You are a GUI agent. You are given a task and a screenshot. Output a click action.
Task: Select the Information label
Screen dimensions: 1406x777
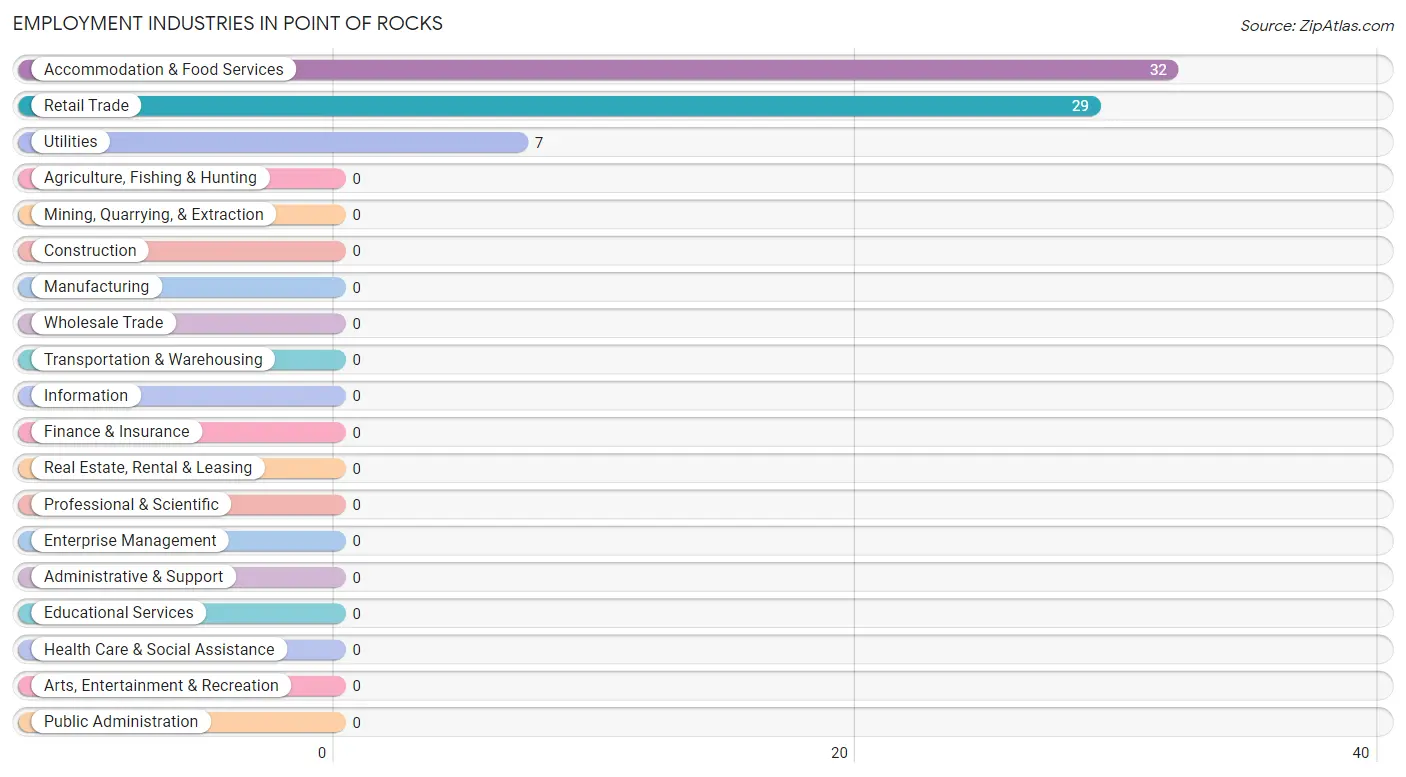tap(86, 396)
